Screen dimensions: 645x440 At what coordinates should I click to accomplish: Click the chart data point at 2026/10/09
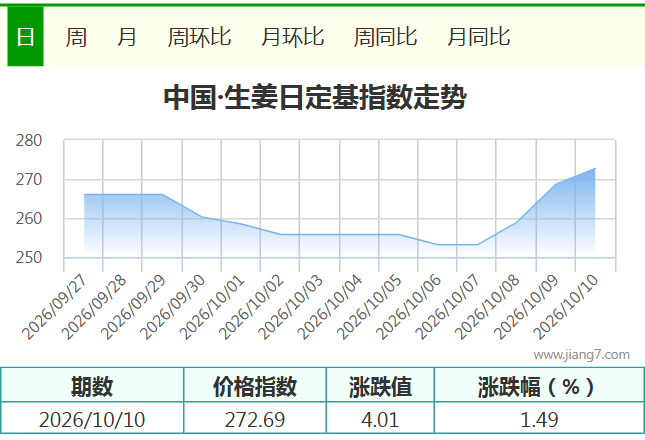[x=556, y=184]
